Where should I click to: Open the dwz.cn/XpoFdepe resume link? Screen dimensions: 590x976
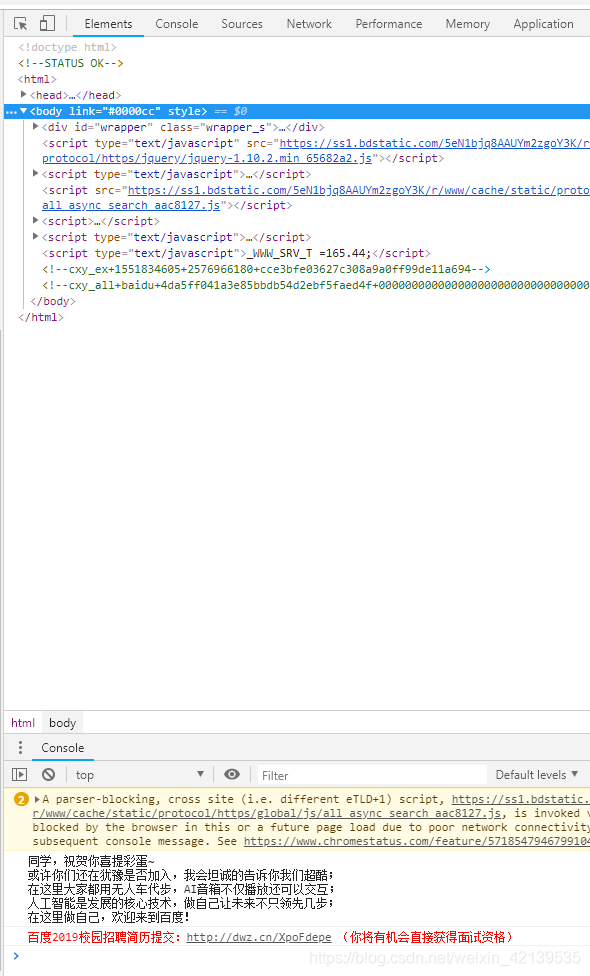[259, 937]
